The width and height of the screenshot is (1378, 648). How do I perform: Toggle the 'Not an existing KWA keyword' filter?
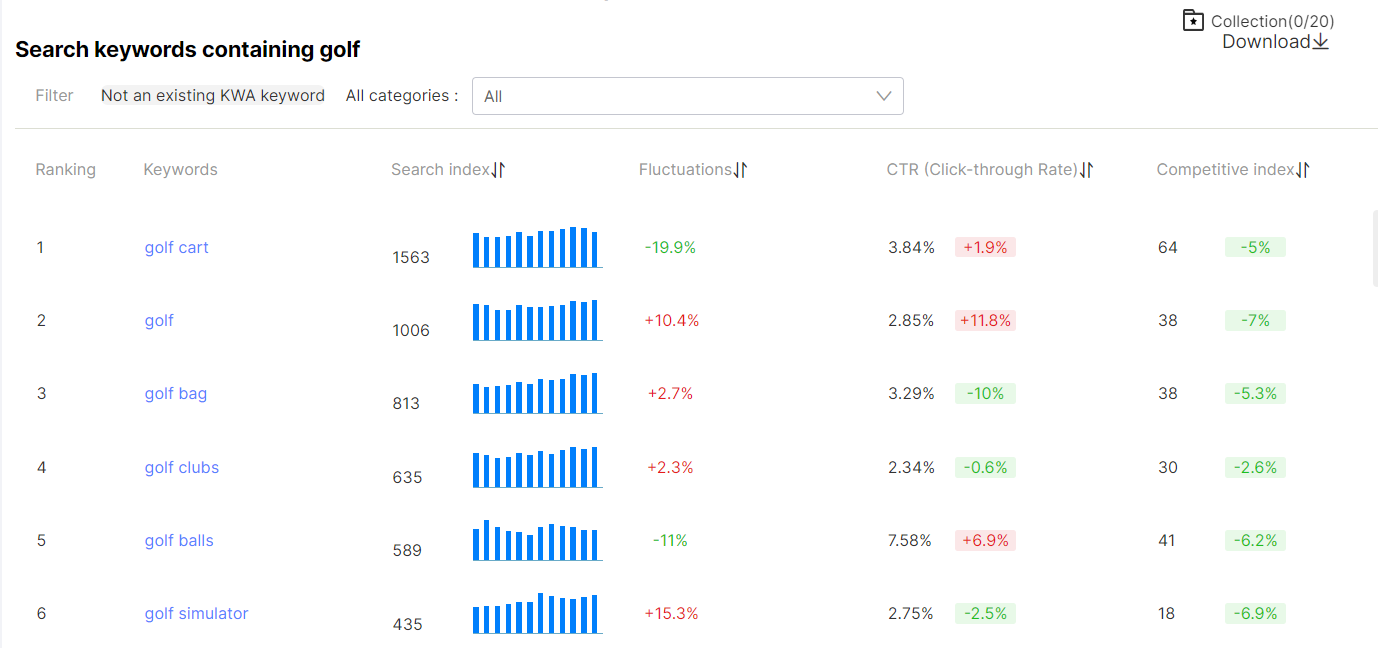pos(213,96)
